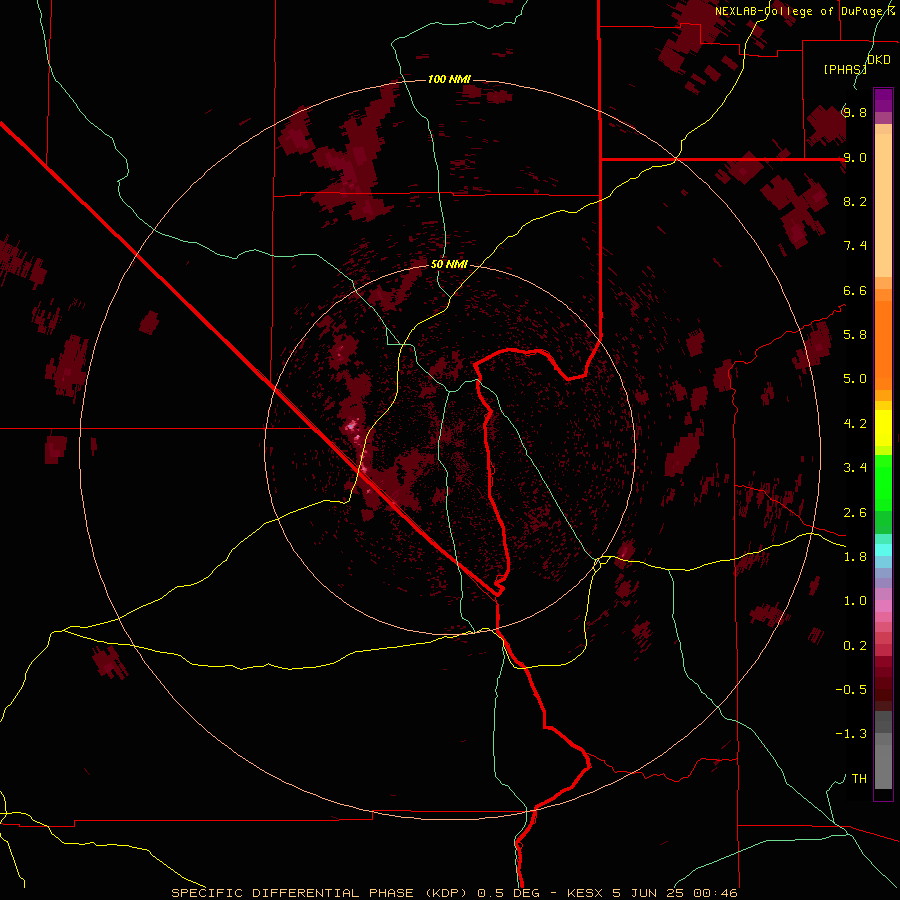900x900 pixels.
Task: Click the 5.0 value on the color scale
Action: tap(855, 379)
